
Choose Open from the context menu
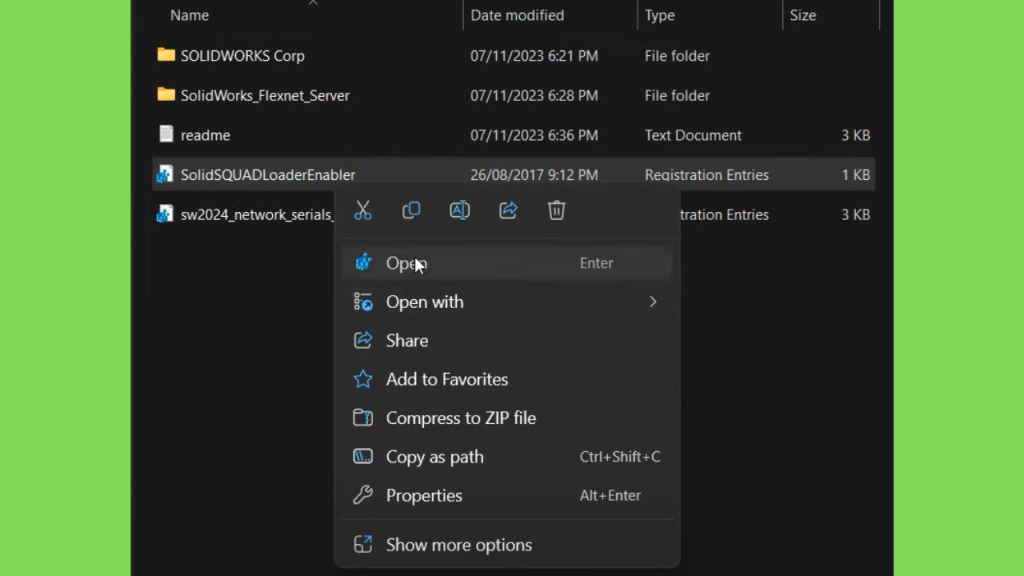tap(507, 263)
